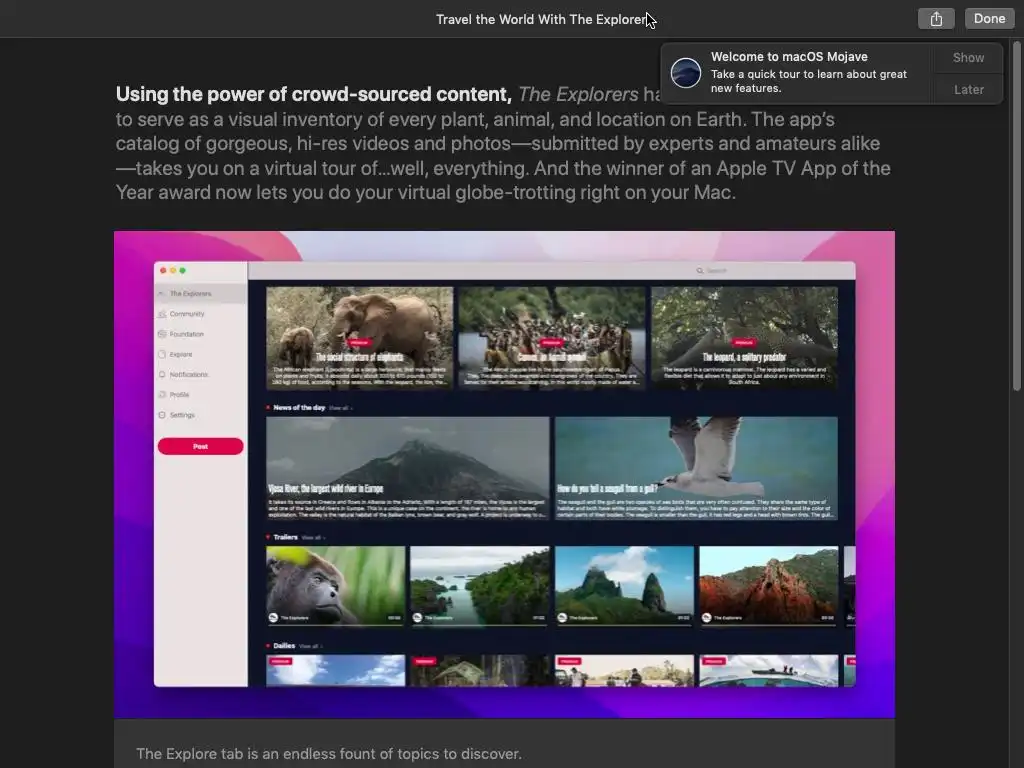This screenshot has width=1024, height=768.
Task: Select Notifications in the screenshot sidebar
Action: (x=188, y=375)
